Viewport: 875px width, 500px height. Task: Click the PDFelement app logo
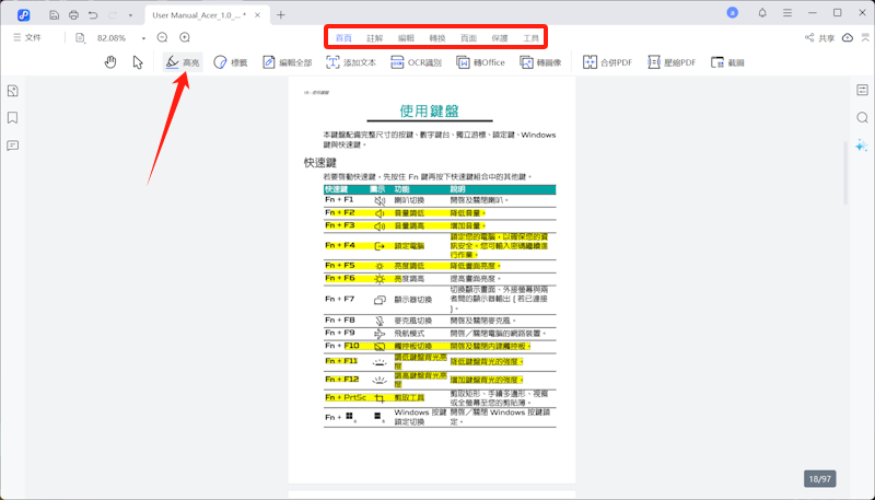pos(23,15)
